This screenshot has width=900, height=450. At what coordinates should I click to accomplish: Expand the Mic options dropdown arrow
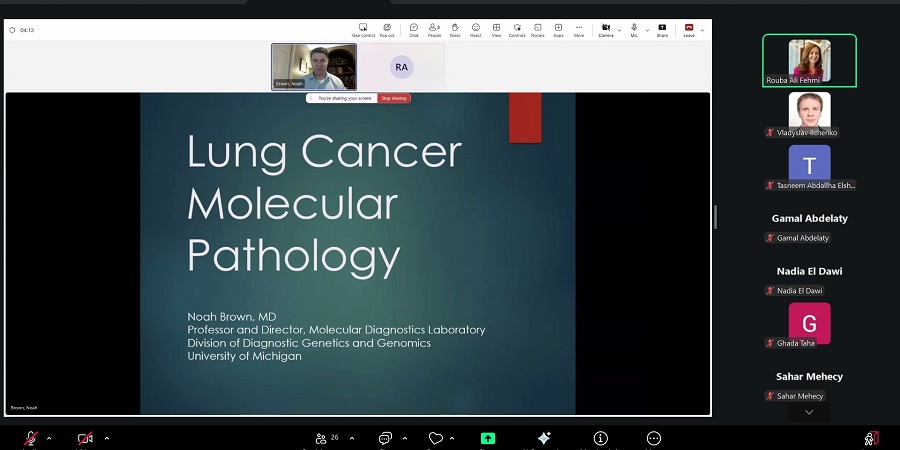click(x=647, y=30)
